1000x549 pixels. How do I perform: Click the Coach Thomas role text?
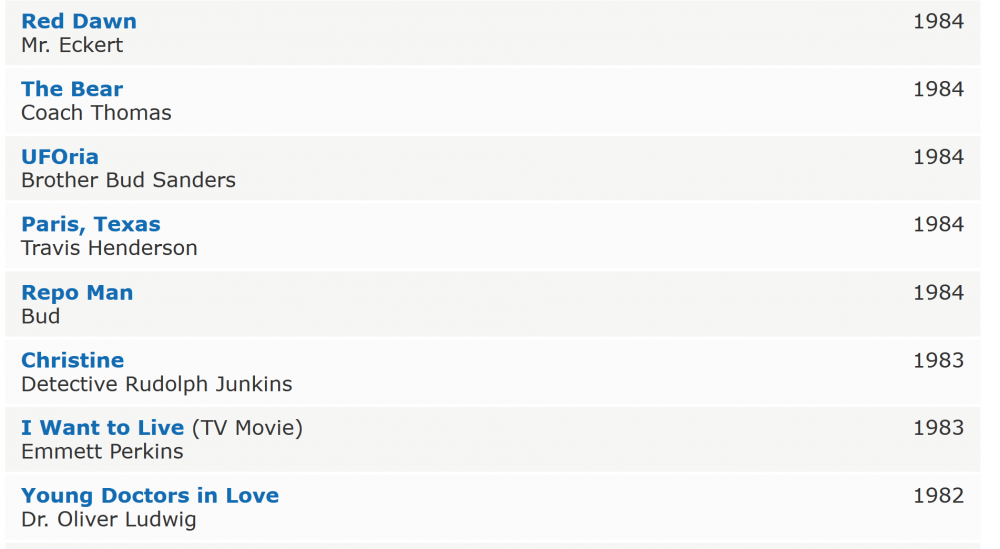click(96, 113)
